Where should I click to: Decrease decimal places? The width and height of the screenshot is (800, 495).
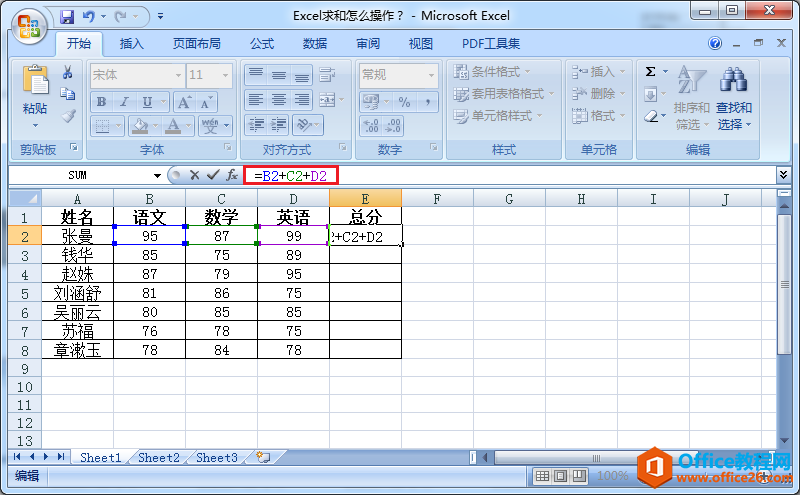click(x=393, y=126)
